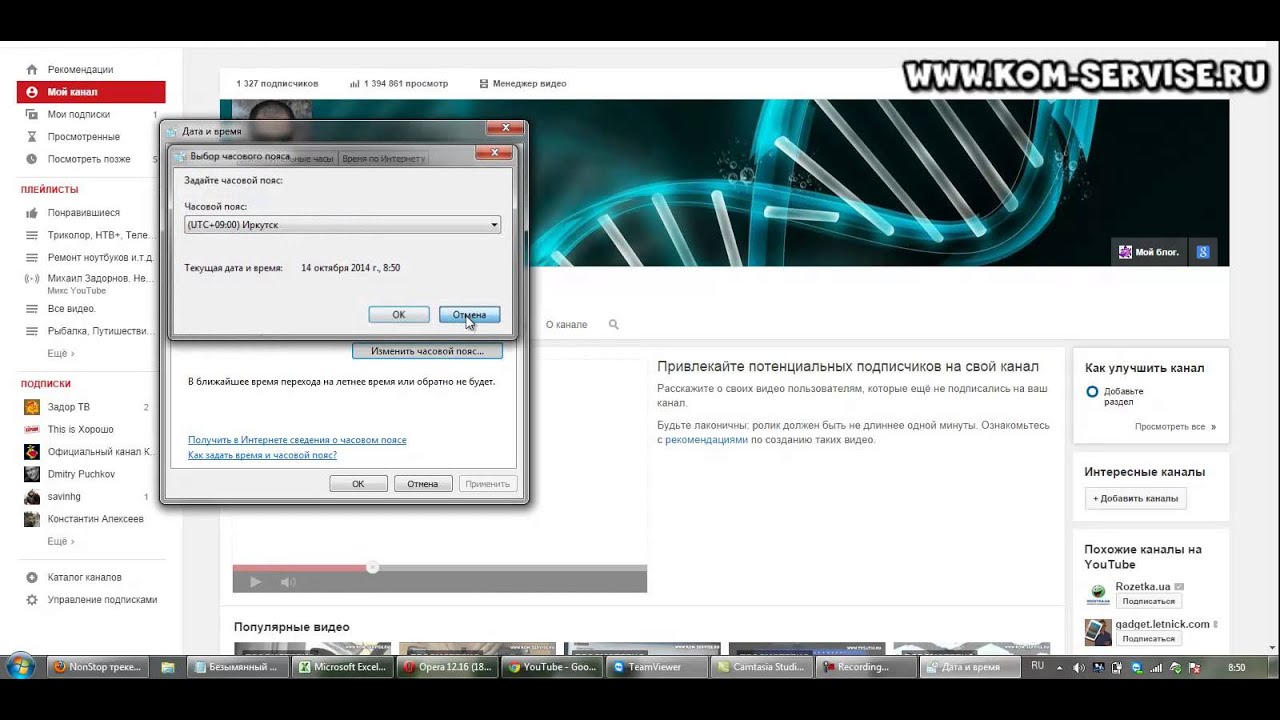Click the Михаил Задорнов mix radio icon
This screenshot has width=1280, height=720.
click(x=31, y=279)
